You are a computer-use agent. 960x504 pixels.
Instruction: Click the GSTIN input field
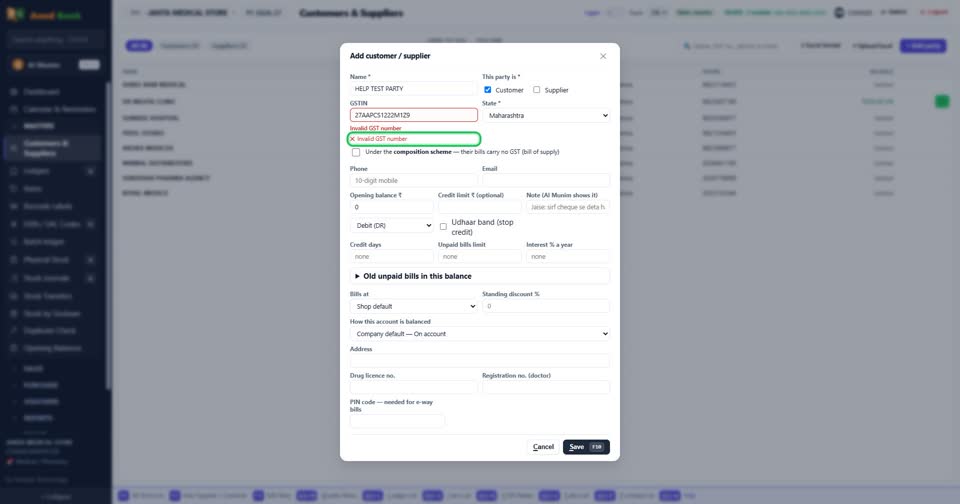point(413,115)
